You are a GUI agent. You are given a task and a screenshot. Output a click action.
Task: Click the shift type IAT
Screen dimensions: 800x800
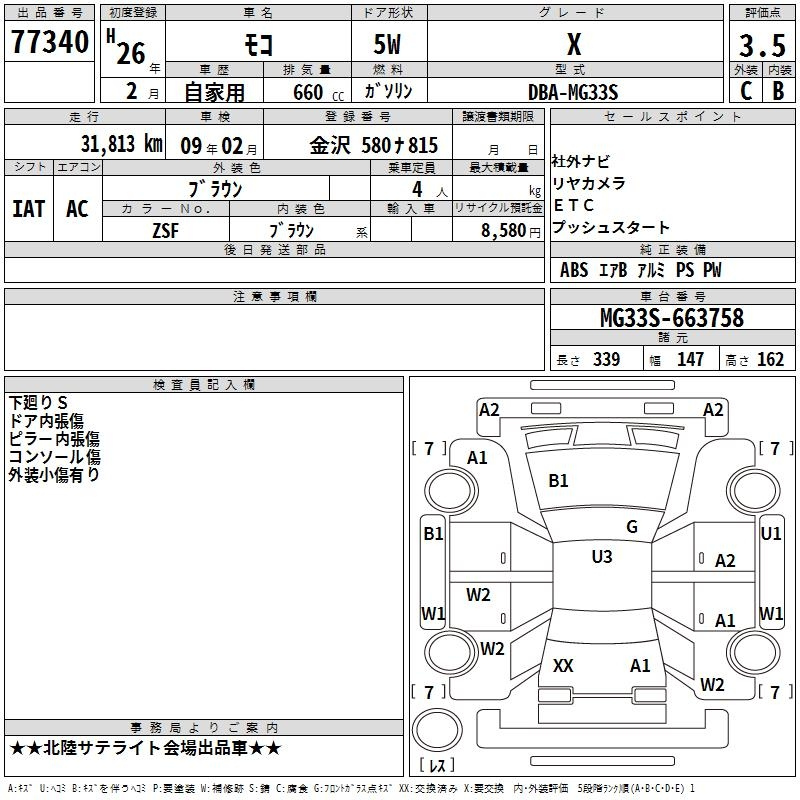click(x=29, y=209)
